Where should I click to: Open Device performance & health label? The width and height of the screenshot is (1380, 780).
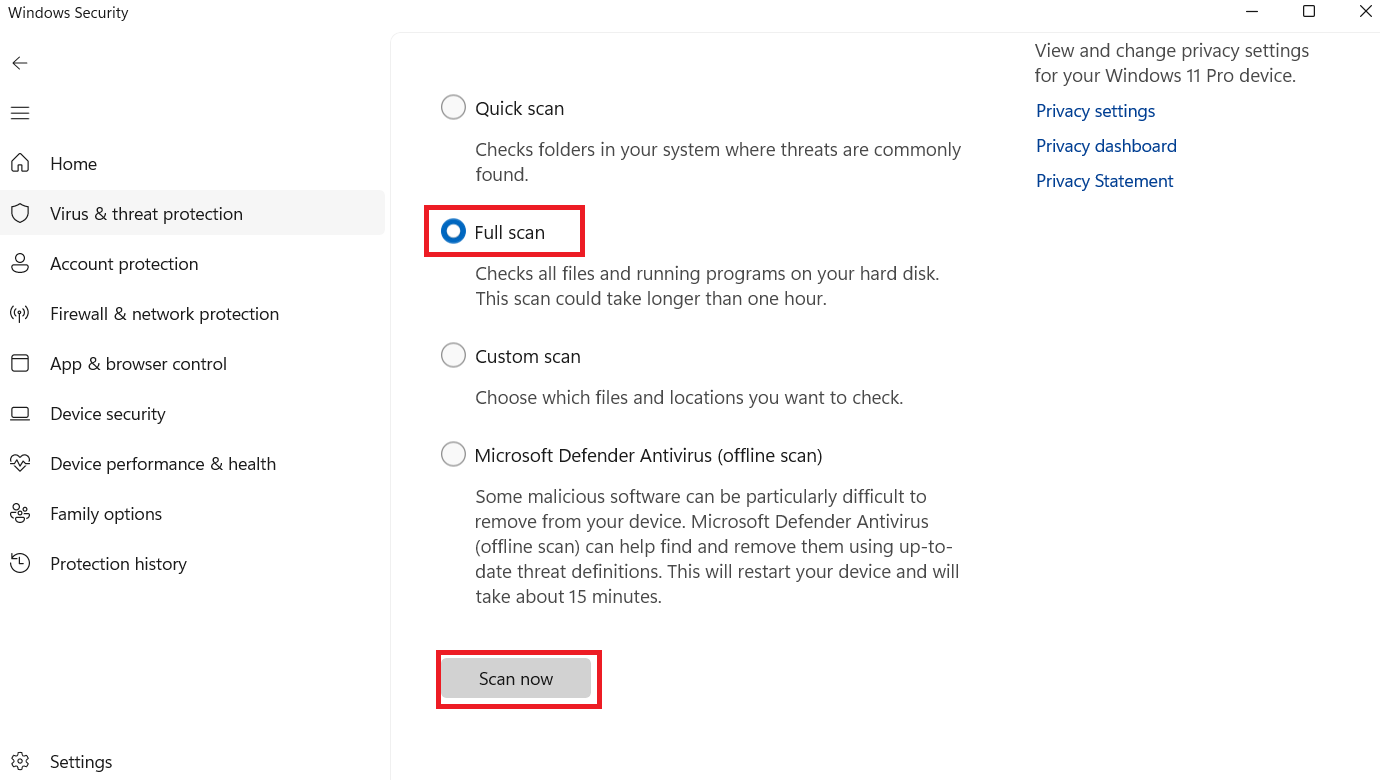(163, 464)
